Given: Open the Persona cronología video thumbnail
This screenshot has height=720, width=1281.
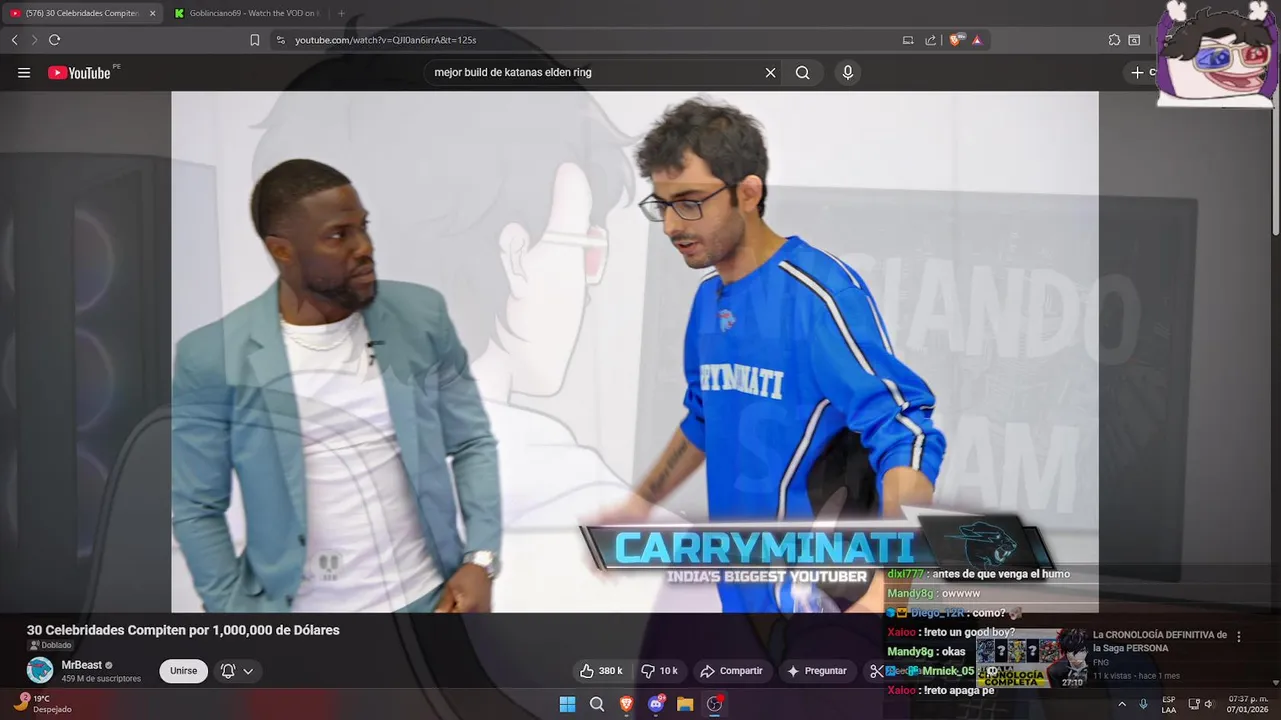Looking at the screenshot, I should point(1031,658).
